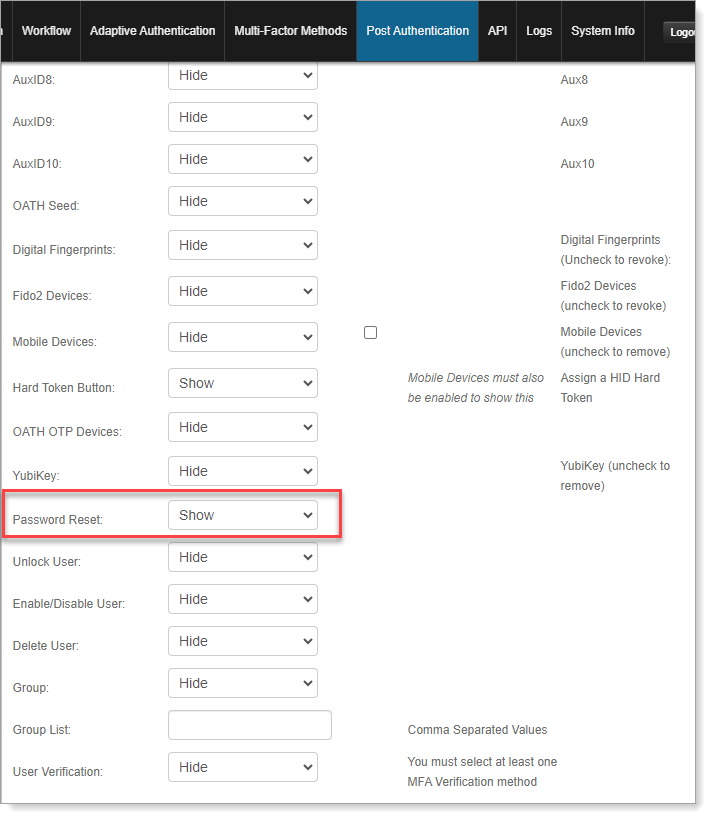
Task: Go to the API tab
Action: point(497,31)
